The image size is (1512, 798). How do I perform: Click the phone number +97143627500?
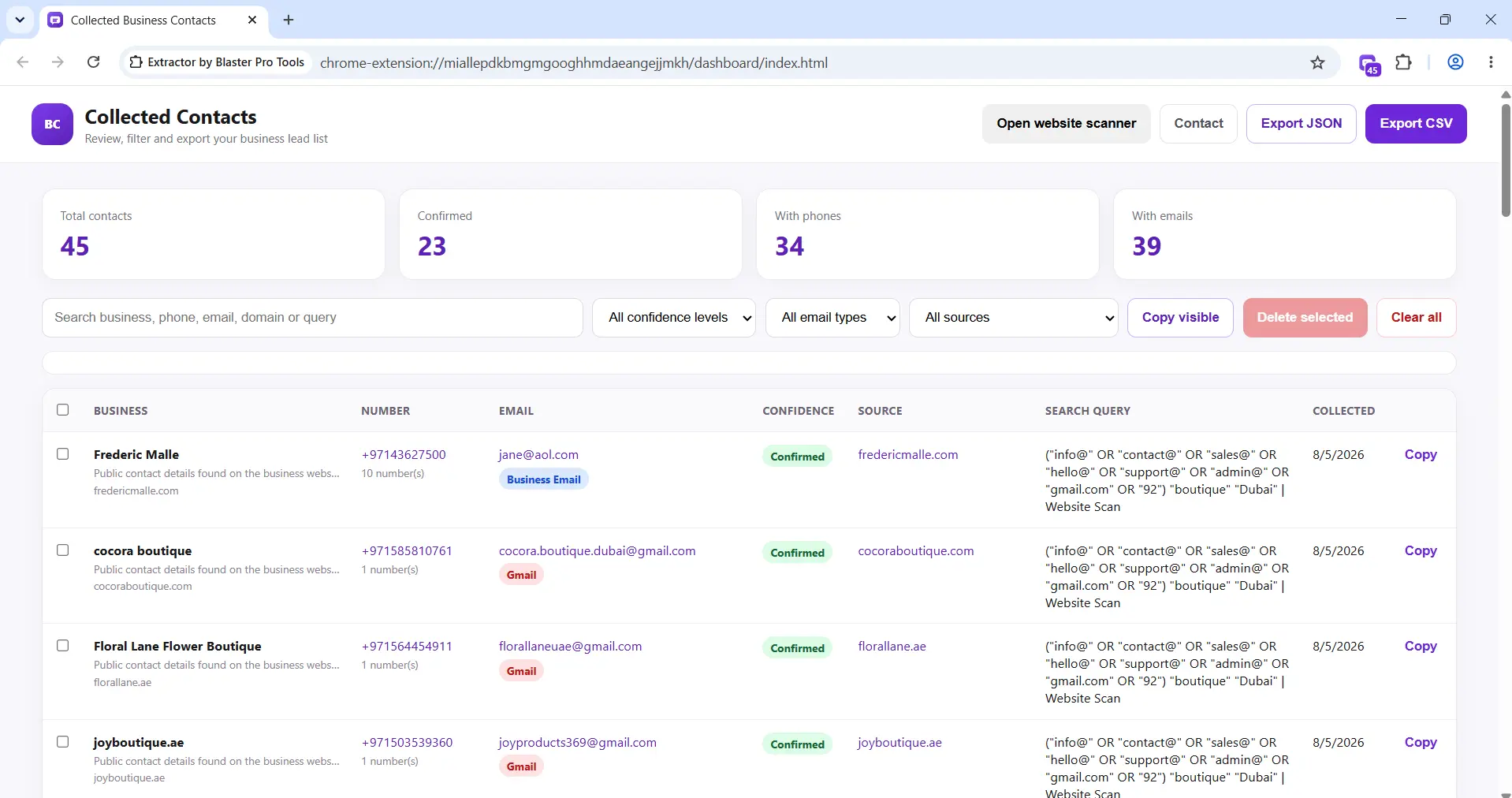pyautogui.click(x=404, y=455)
